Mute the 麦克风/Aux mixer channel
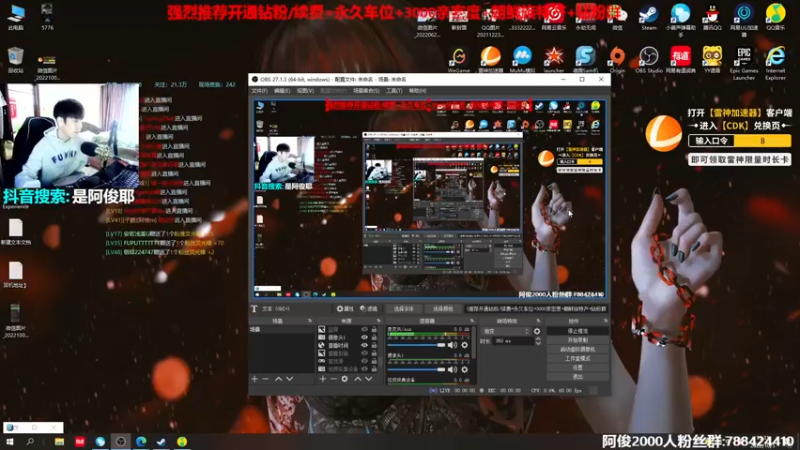800x450 pixels. tap(453, 345)
